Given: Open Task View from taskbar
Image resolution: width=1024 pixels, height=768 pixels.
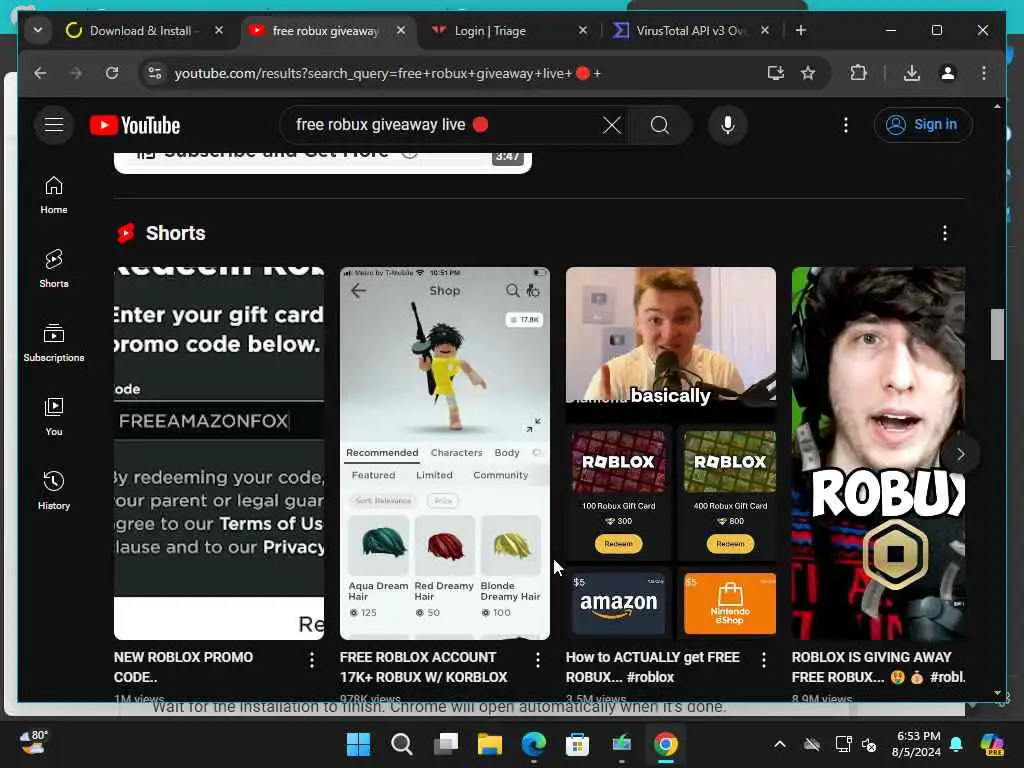Looking at the screenshot, I should click(445, 744).
